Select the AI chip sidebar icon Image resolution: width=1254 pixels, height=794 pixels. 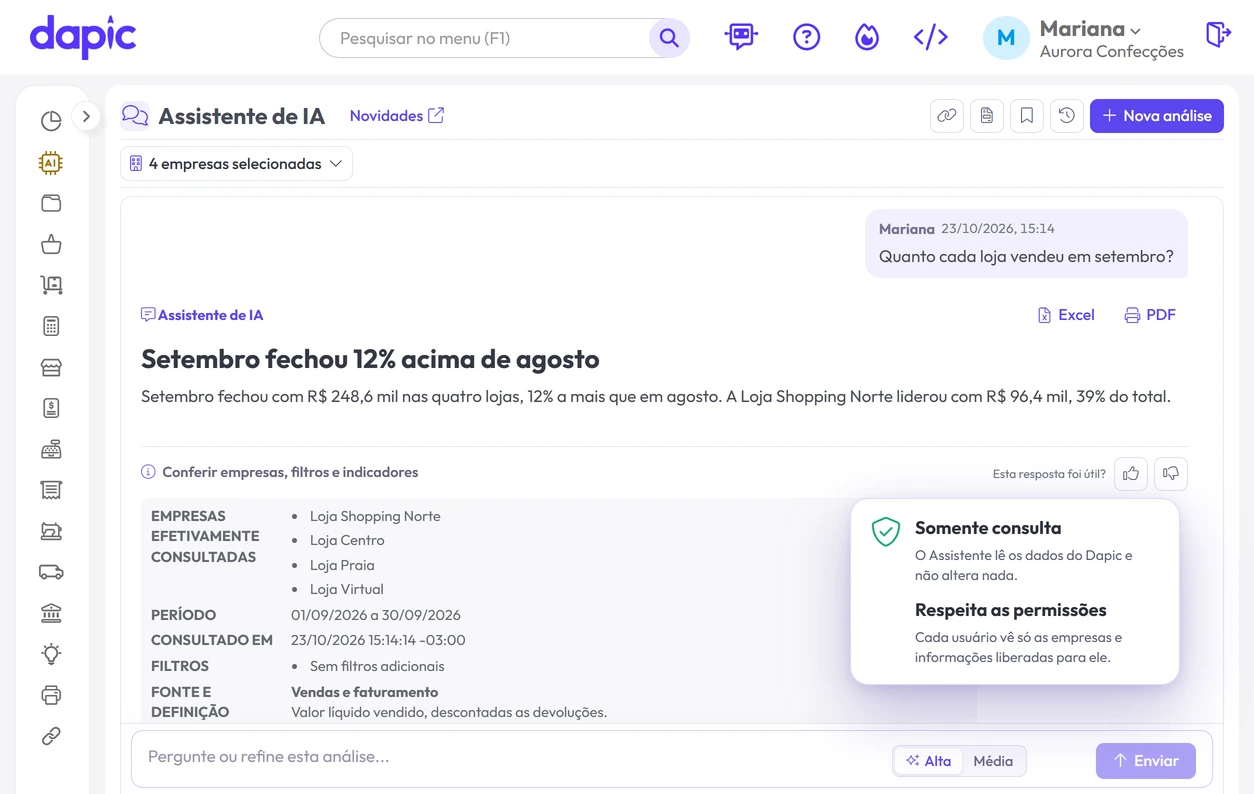pos(51,162)
